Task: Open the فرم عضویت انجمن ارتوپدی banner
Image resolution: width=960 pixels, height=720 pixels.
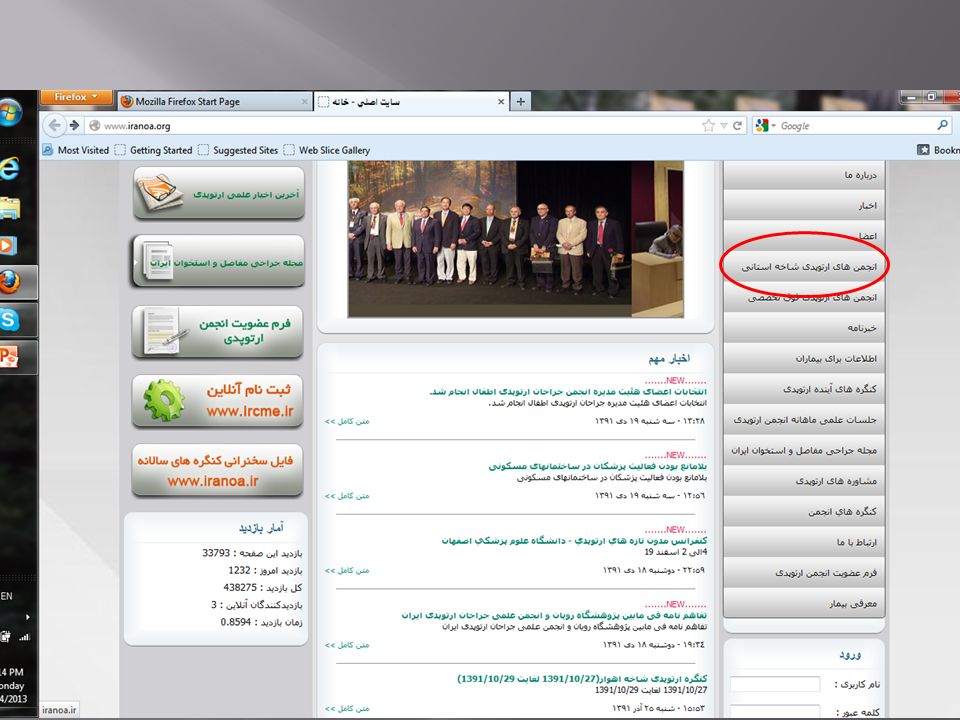Action: click(218, 331)
